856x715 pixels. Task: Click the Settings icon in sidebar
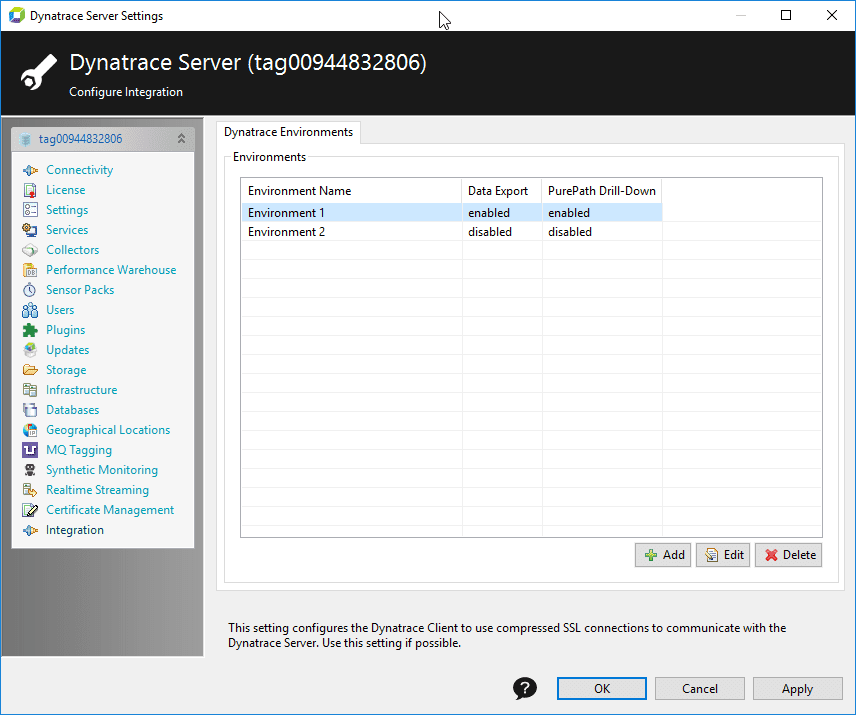click(30, 210)
